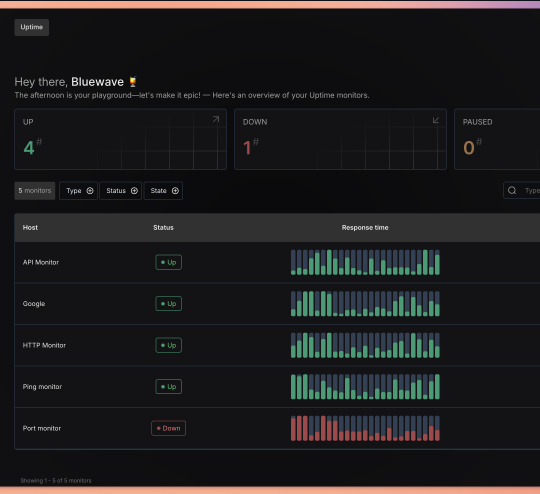540x494 pixels.
Task: Focus the monitor search input field
Action: pyautogui.click(x=522, y=190)
